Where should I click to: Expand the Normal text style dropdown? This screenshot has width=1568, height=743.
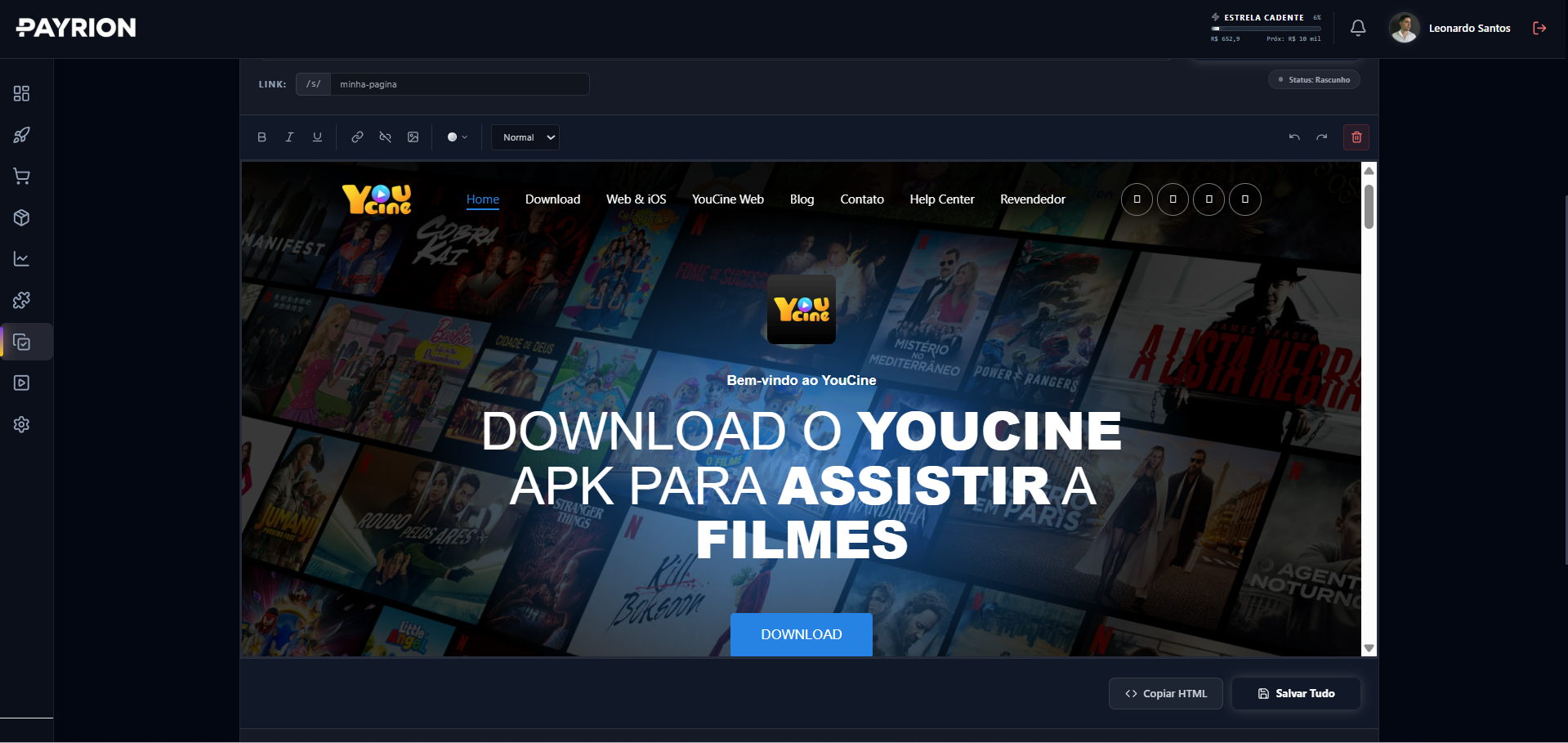point(525,137)
